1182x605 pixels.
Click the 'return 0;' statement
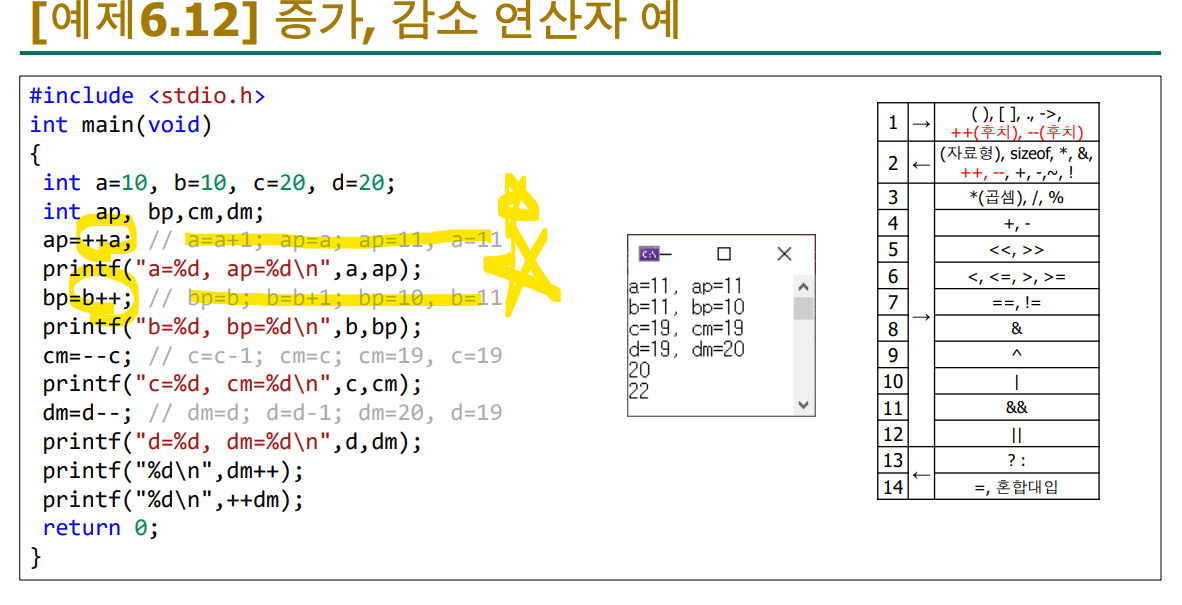click(x=100, y=527)
